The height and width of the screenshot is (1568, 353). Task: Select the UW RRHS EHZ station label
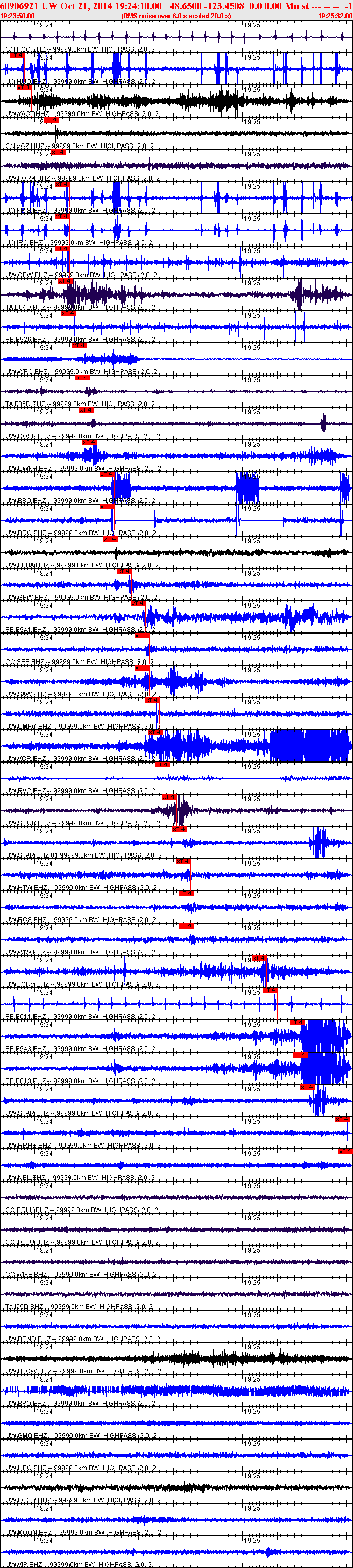point(82,1146)
